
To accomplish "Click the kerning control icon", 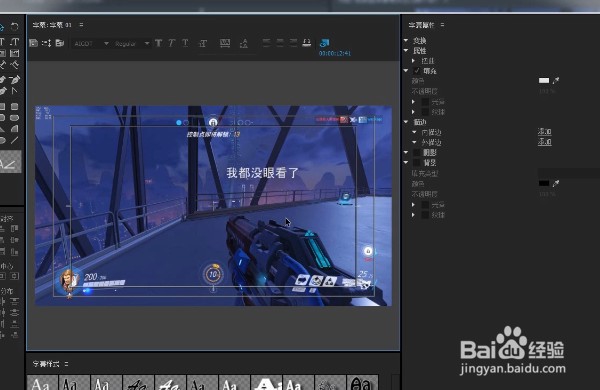I will 225,43.
